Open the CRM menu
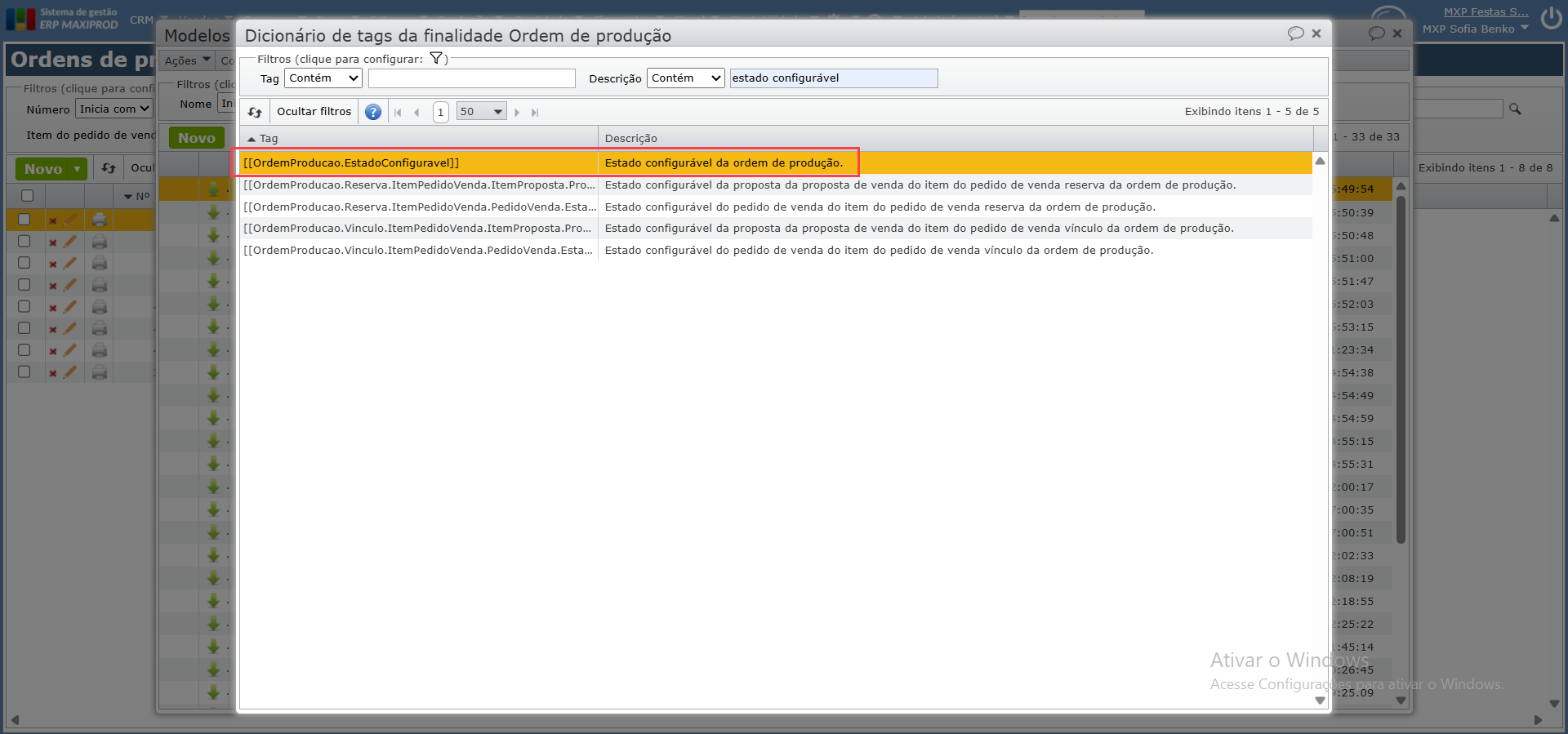The height and width of the screenshot is (734, 1568). coord(141,20)
